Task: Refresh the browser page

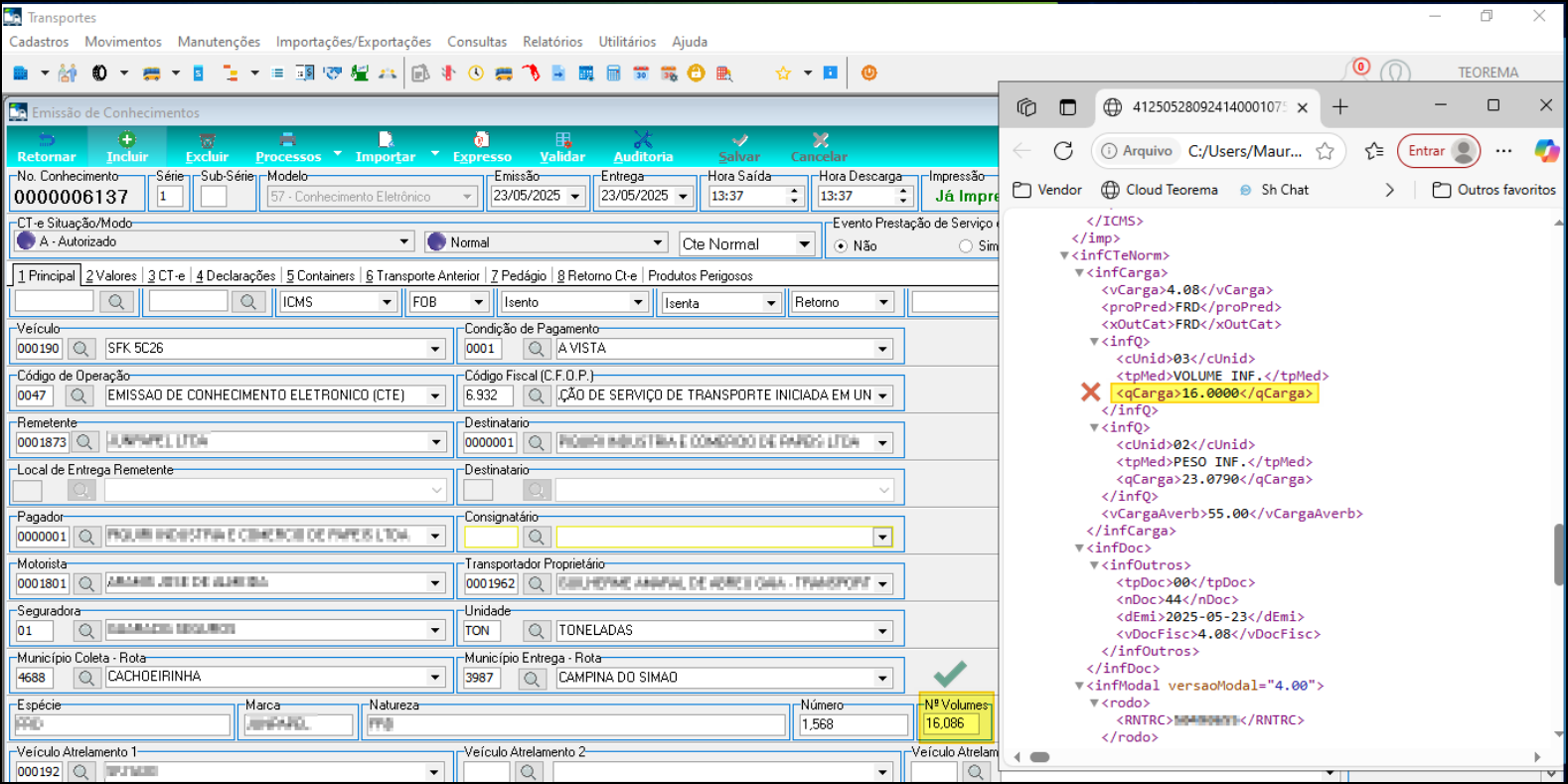Action: (1063, 151)
